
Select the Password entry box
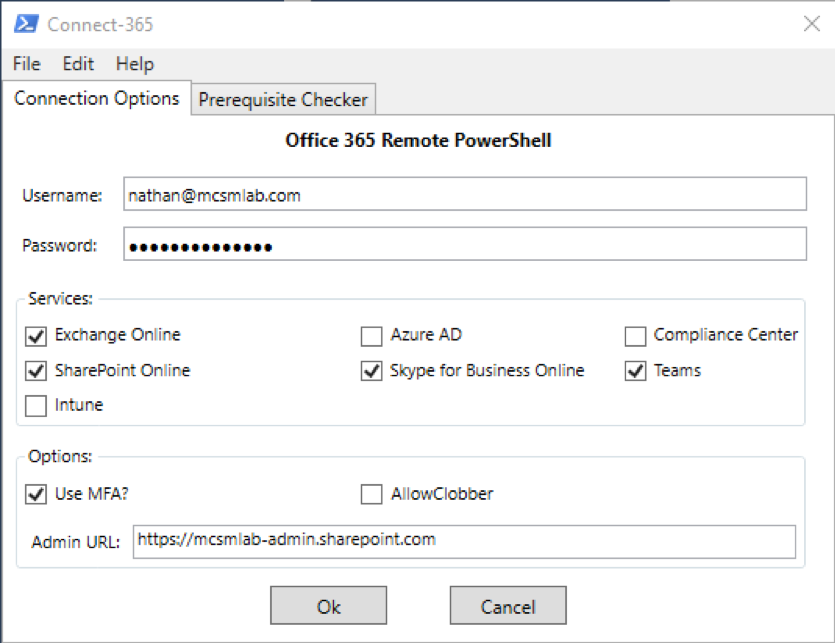coord(465,243)
